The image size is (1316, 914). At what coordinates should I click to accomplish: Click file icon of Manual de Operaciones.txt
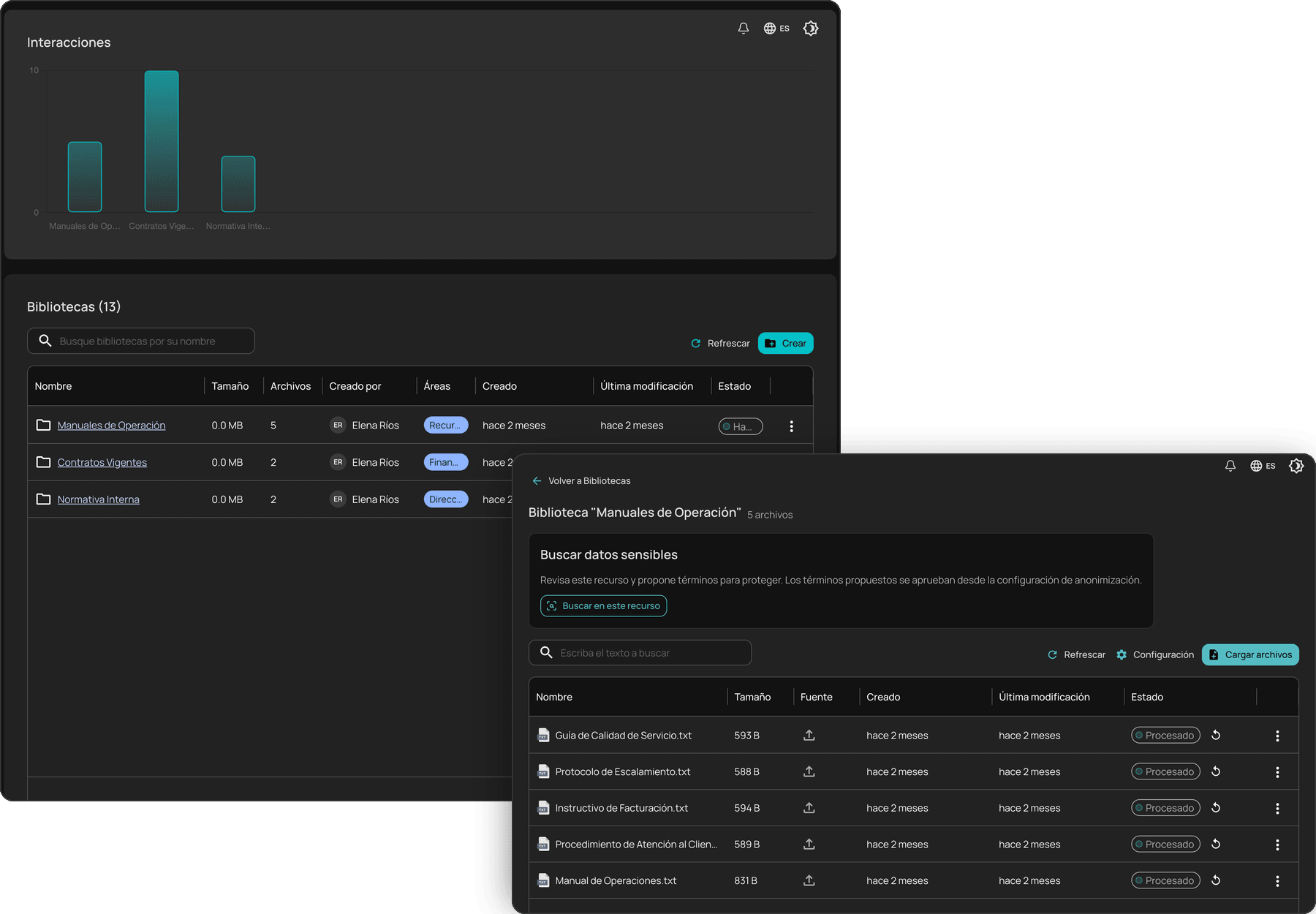coord(543,881)
